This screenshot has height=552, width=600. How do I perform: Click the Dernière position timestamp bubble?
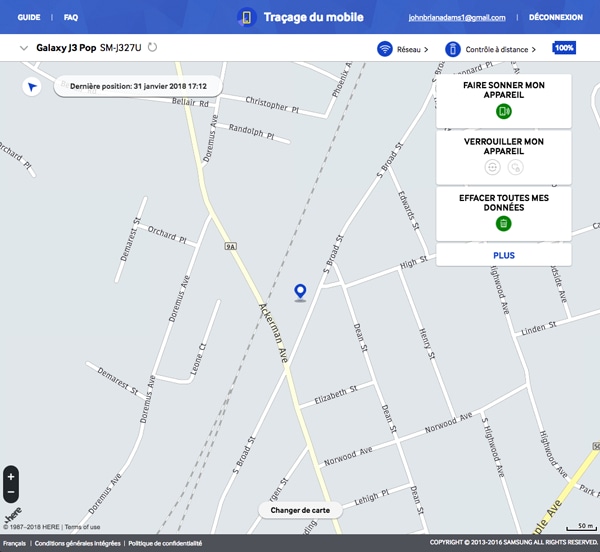[x=138, y=86]
